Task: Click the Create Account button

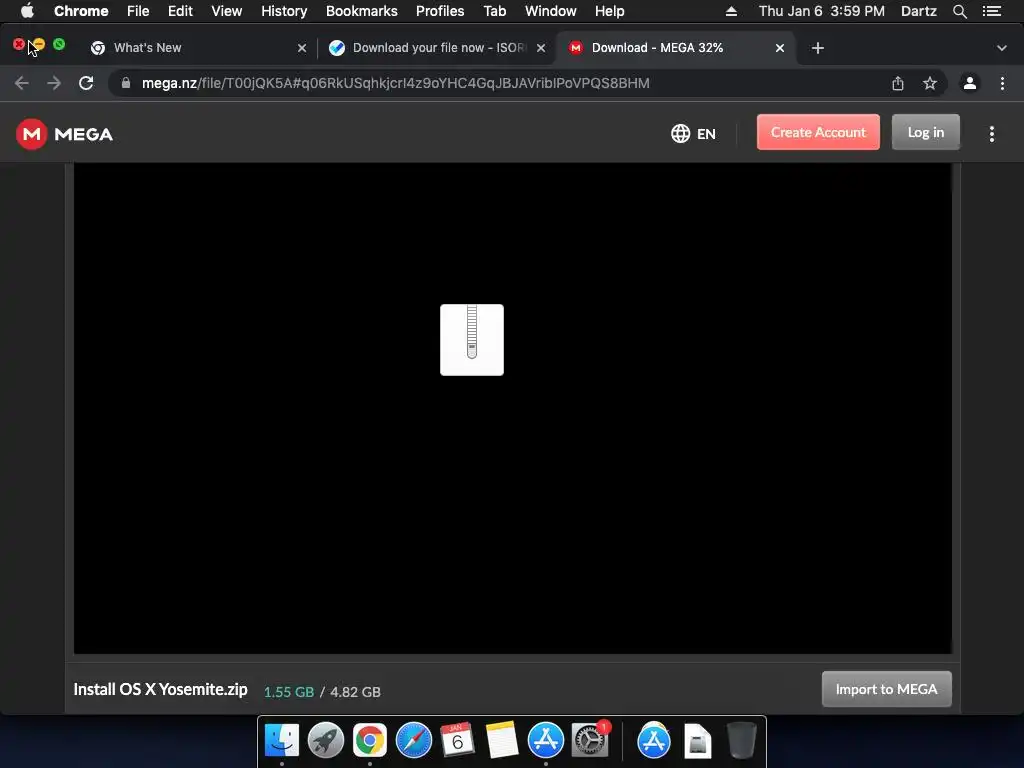Action: [x=818, y=133]
